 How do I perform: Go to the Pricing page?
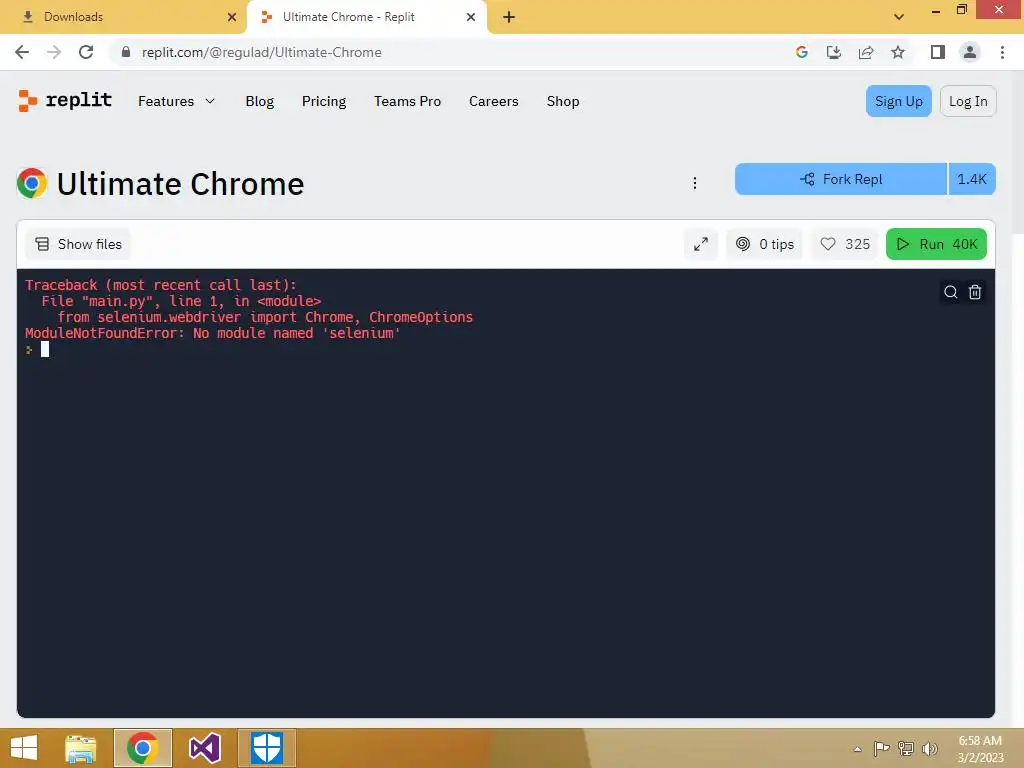[324, 101]
